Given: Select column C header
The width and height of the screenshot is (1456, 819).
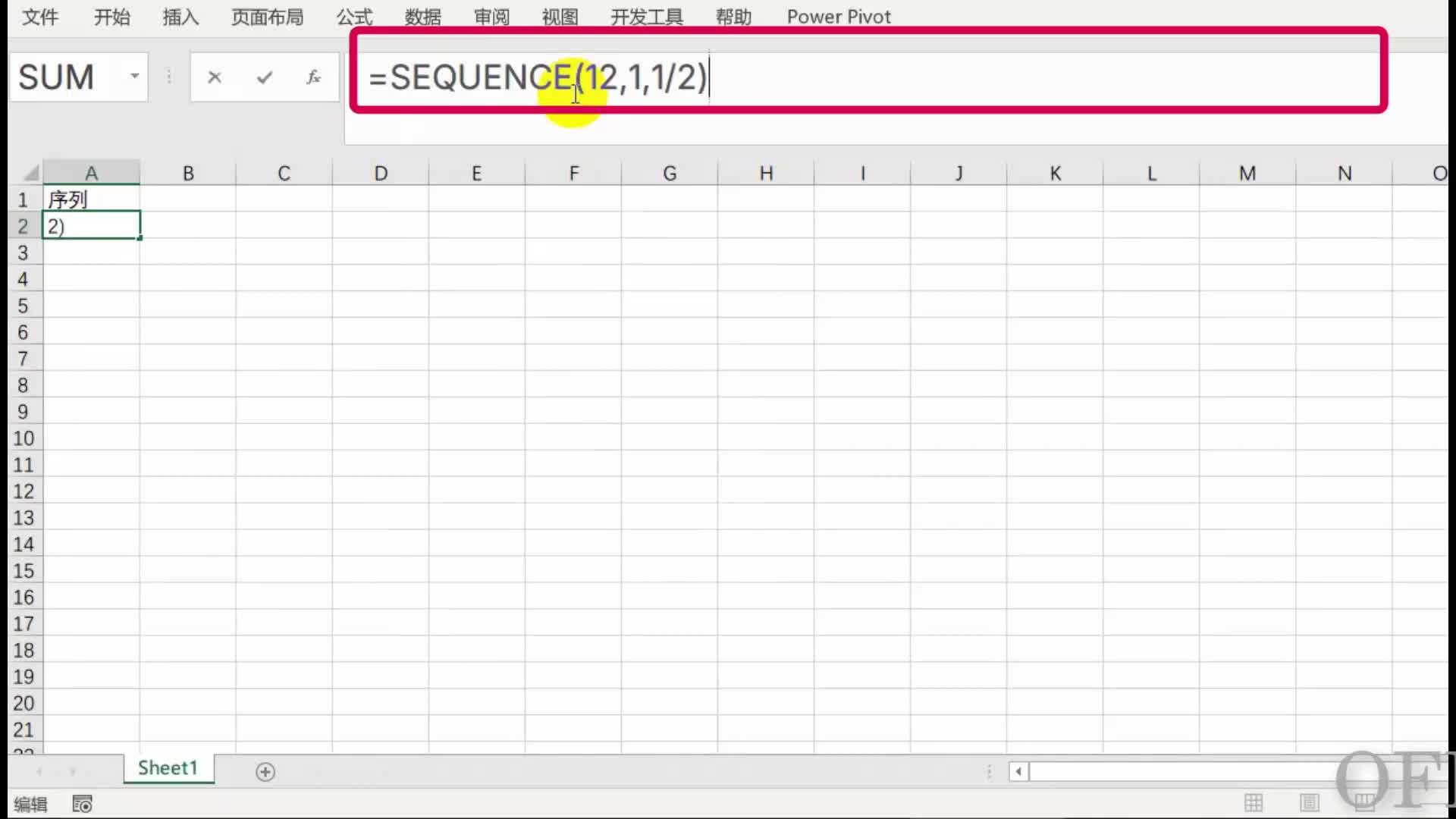Looking at the screenshot, I should (x=284, y=174).
